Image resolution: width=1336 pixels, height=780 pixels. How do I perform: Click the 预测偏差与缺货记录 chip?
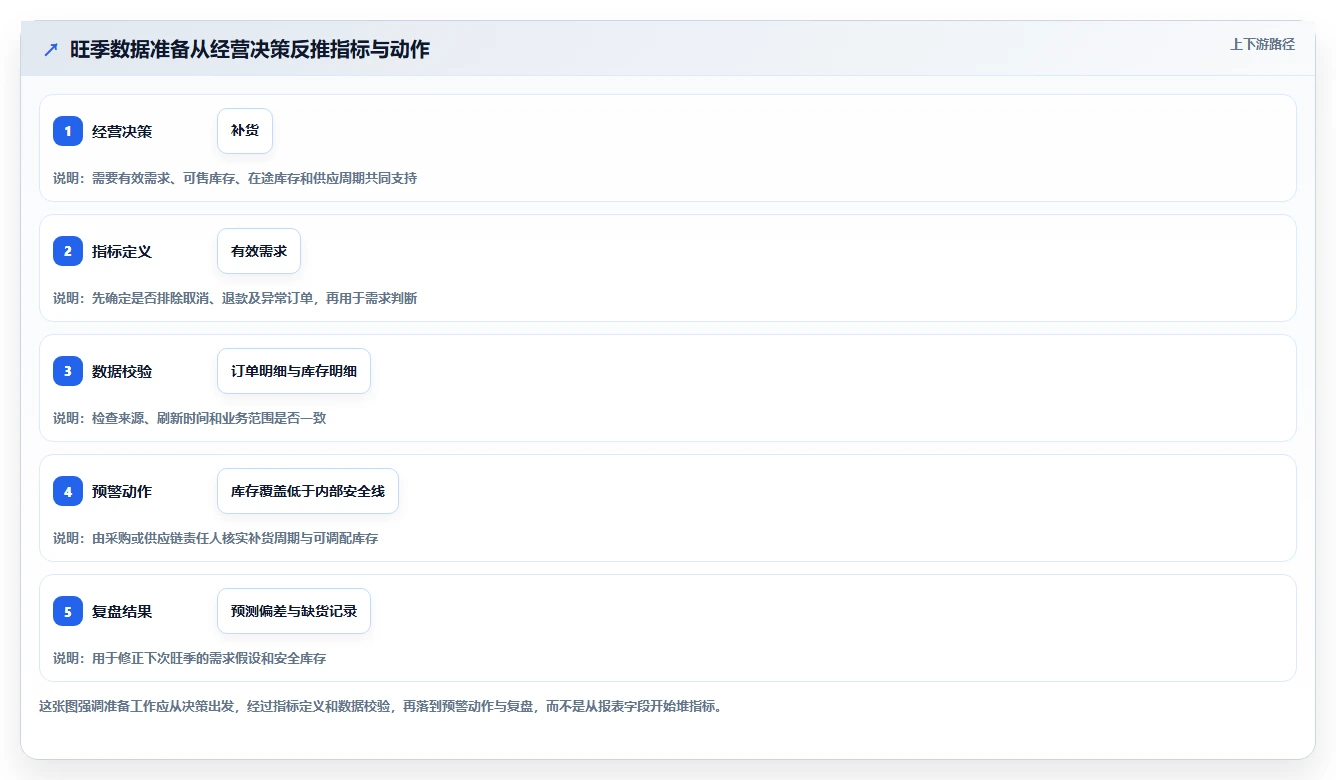294,611
